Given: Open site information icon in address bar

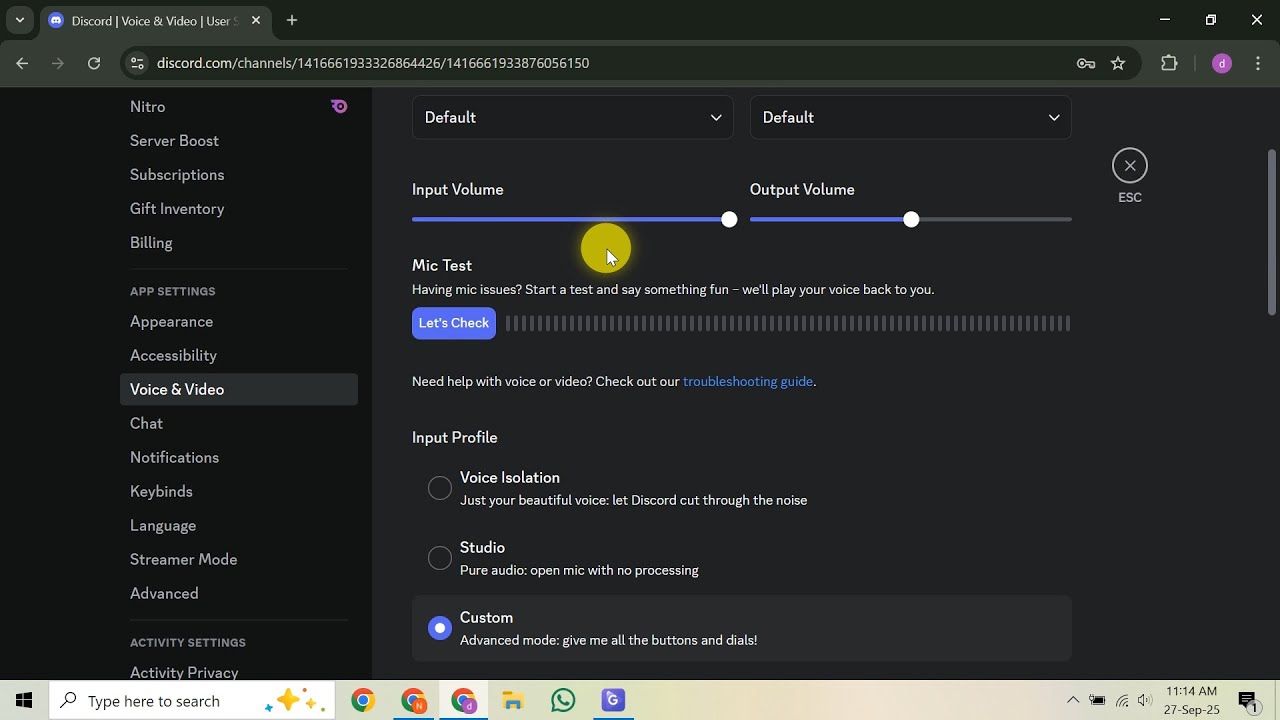Looking at the screenshot, I should pos(137,63).
